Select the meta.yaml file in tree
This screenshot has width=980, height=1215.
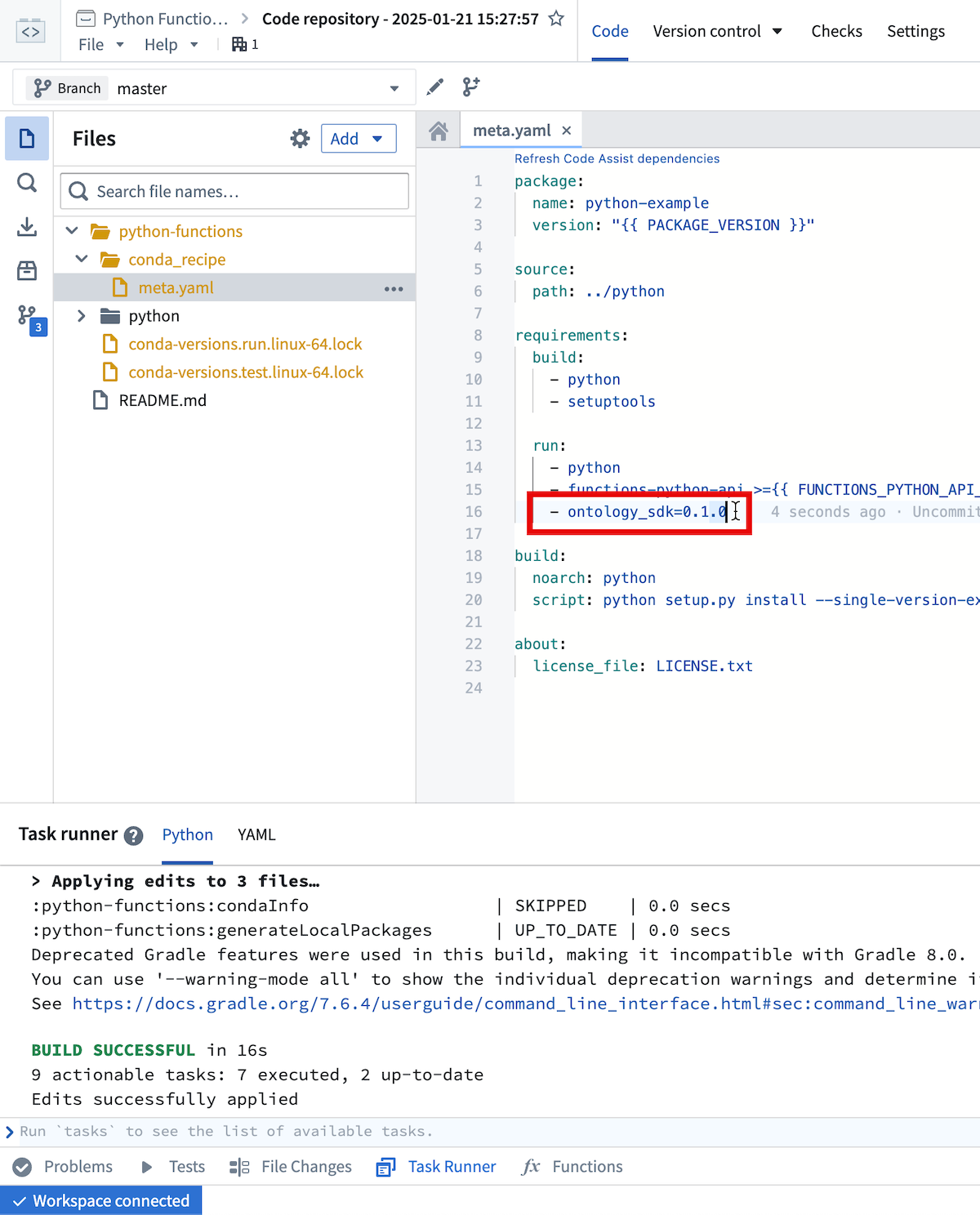click(x=234, y=287)
